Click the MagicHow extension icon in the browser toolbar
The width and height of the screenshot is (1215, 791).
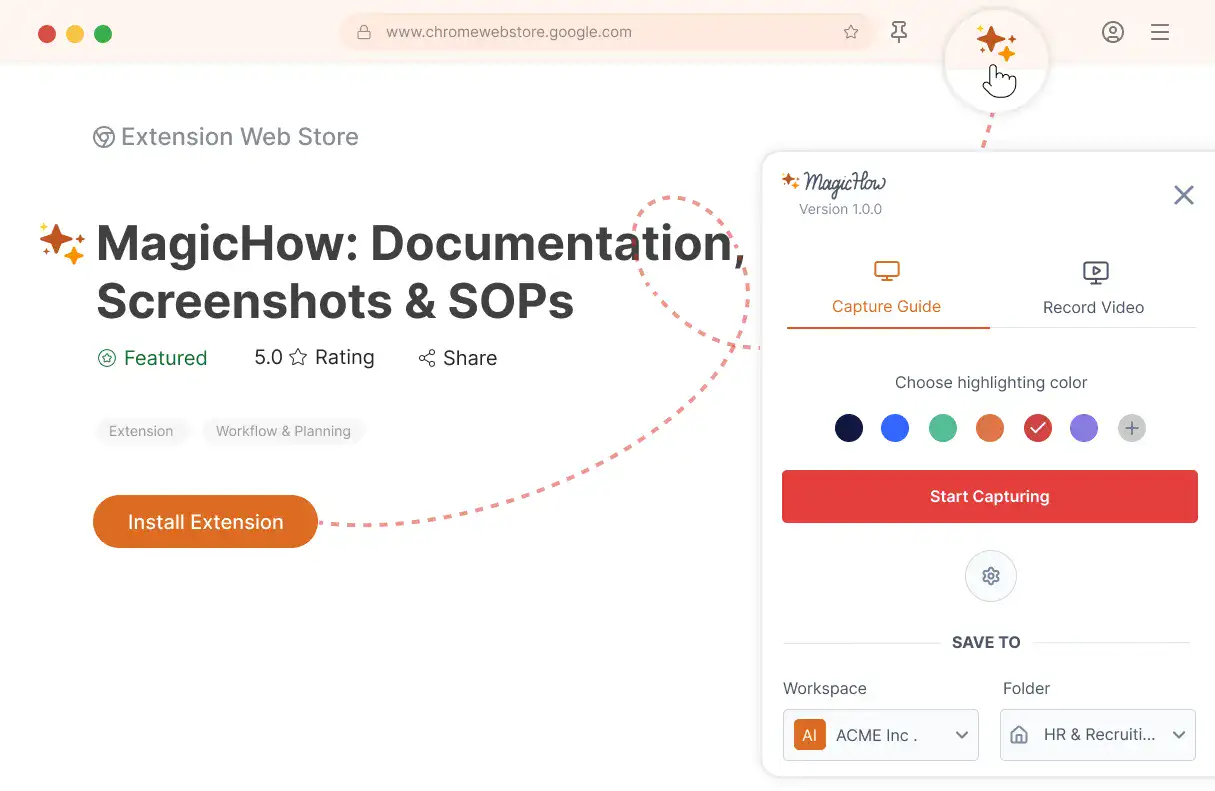tap(995, 40)
